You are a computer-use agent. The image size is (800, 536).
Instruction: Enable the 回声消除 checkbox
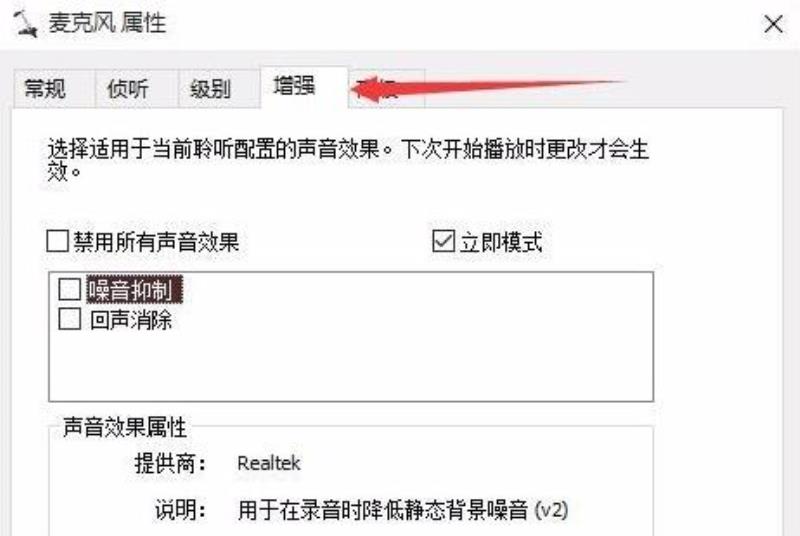[x=69, y=319]
